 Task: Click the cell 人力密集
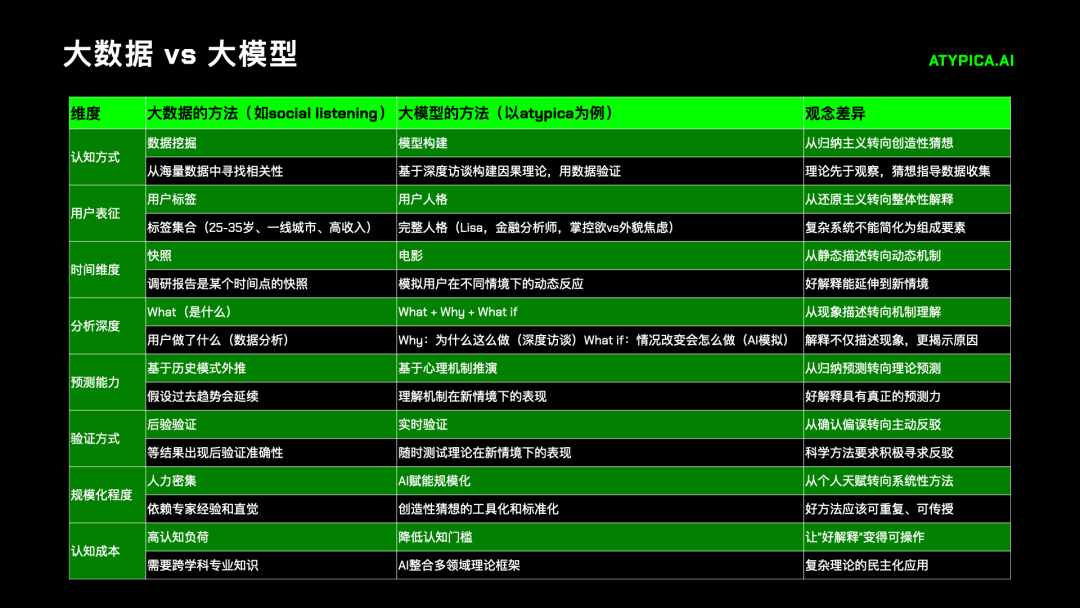click(271, 481)
